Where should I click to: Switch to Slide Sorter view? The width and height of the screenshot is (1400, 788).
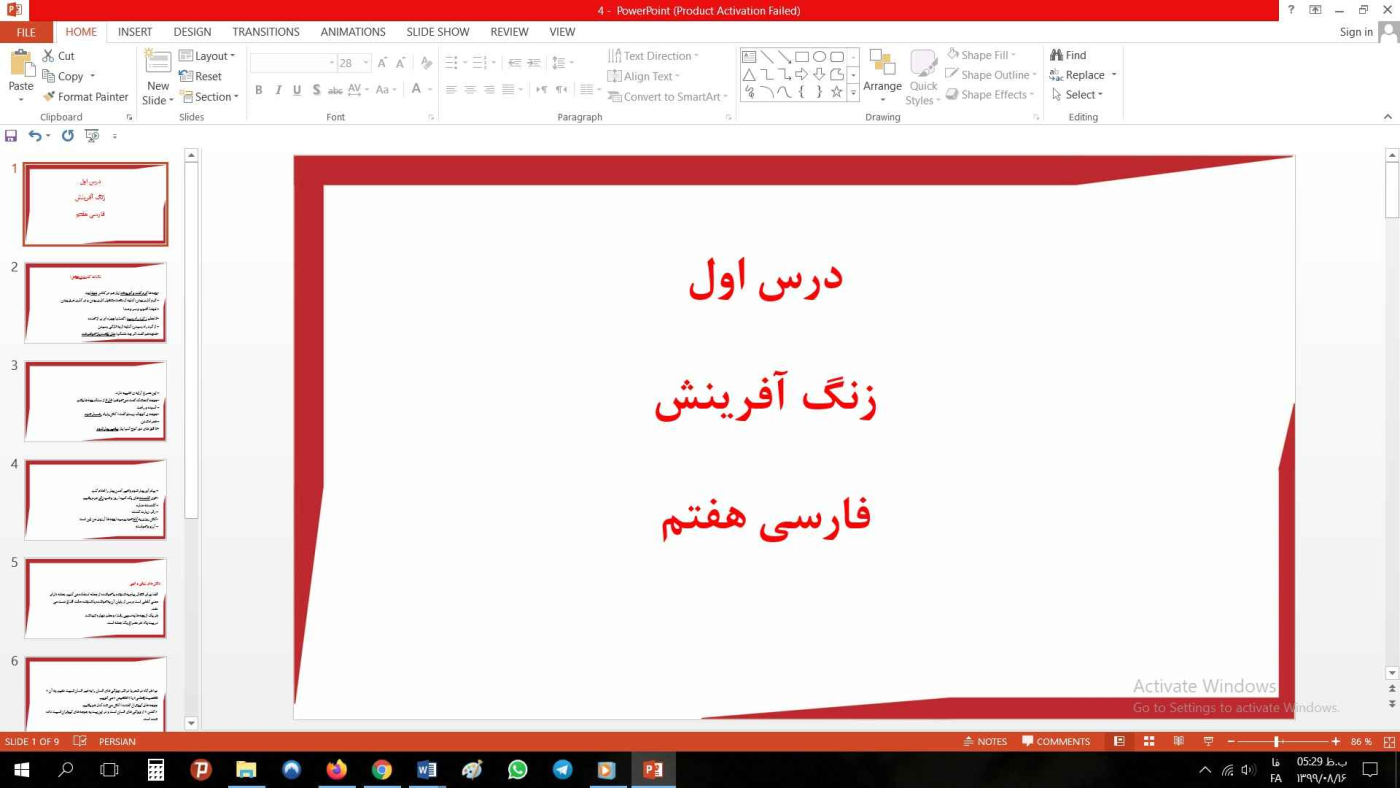[x=1149, y=741]
